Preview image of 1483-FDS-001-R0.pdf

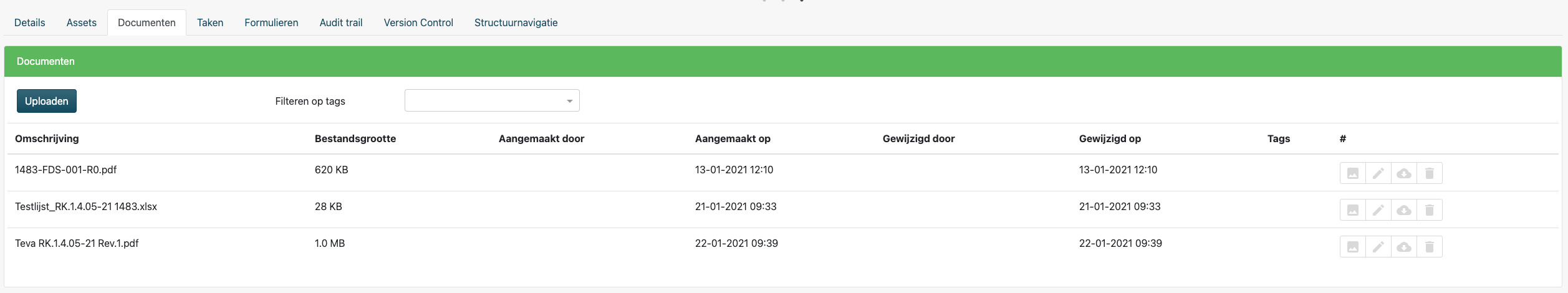click(x=1352, y=173)
